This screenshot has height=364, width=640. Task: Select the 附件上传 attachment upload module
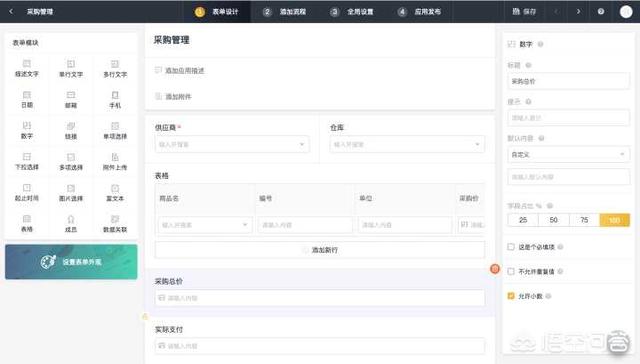pyautogui.click(x=115, y=162)
